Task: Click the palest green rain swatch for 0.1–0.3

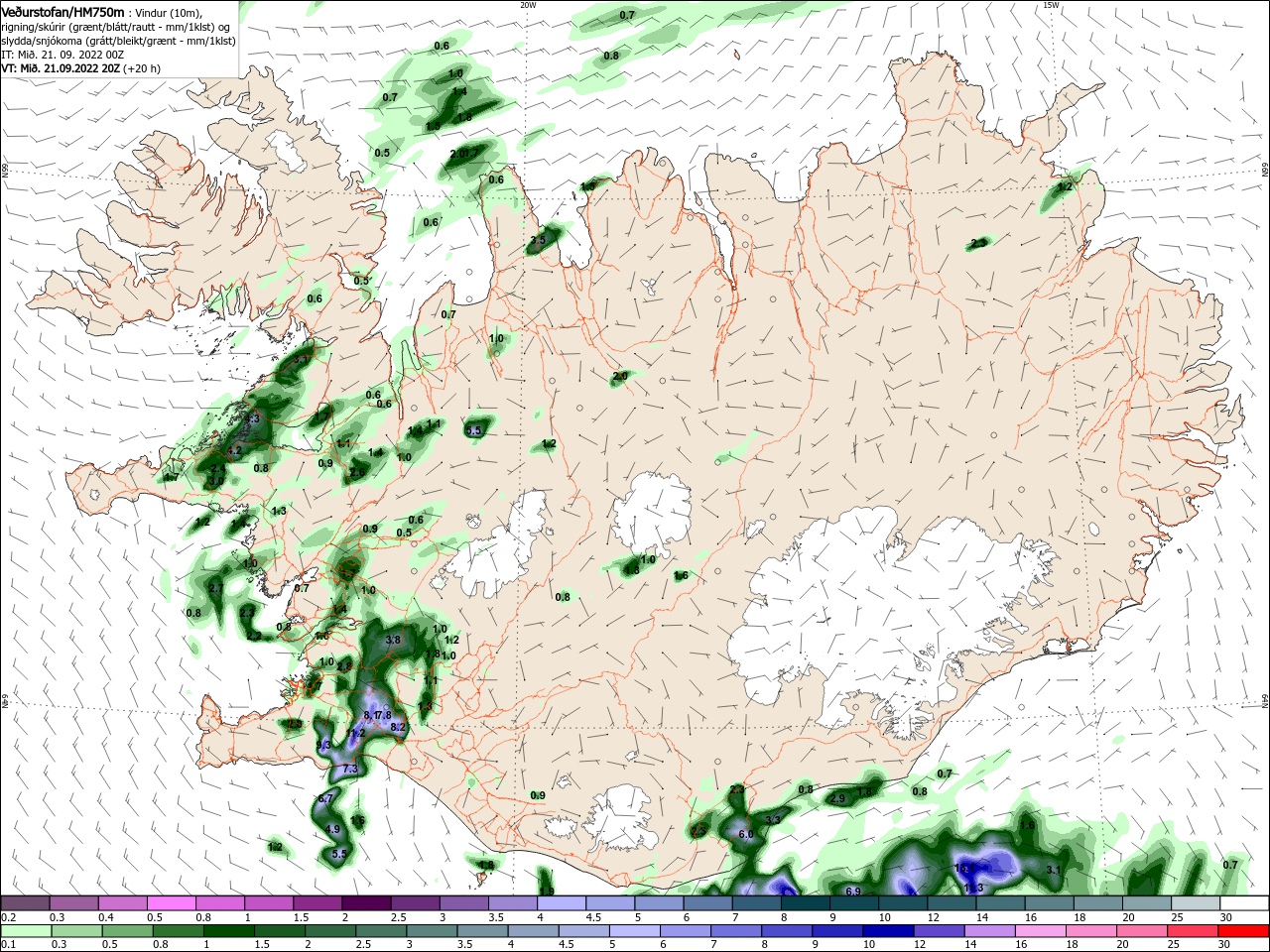Action: tap(25, 931)
